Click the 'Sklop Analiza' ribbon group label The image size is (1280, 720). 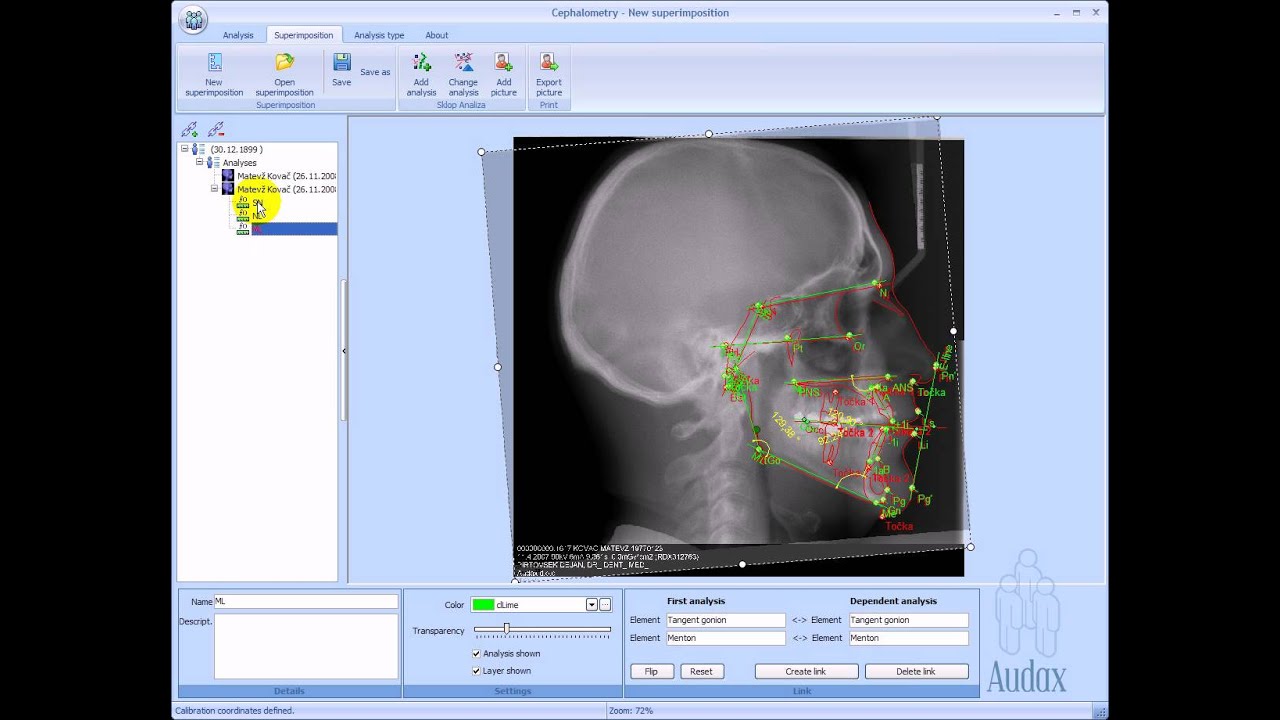pos(461,105)
